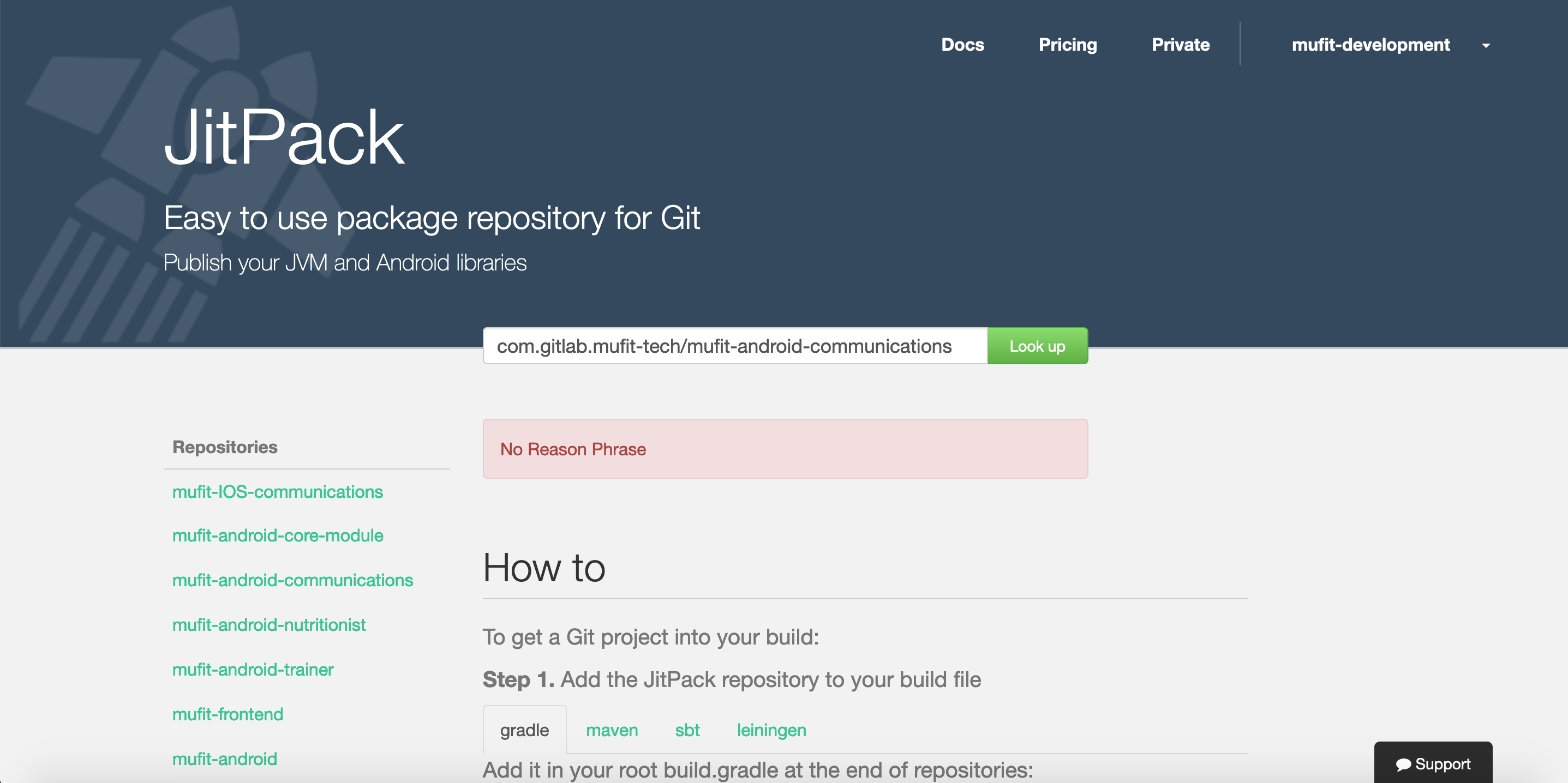Open the Private repositories menu item
Screen dimensions: 1568x783
point(1180,45)
